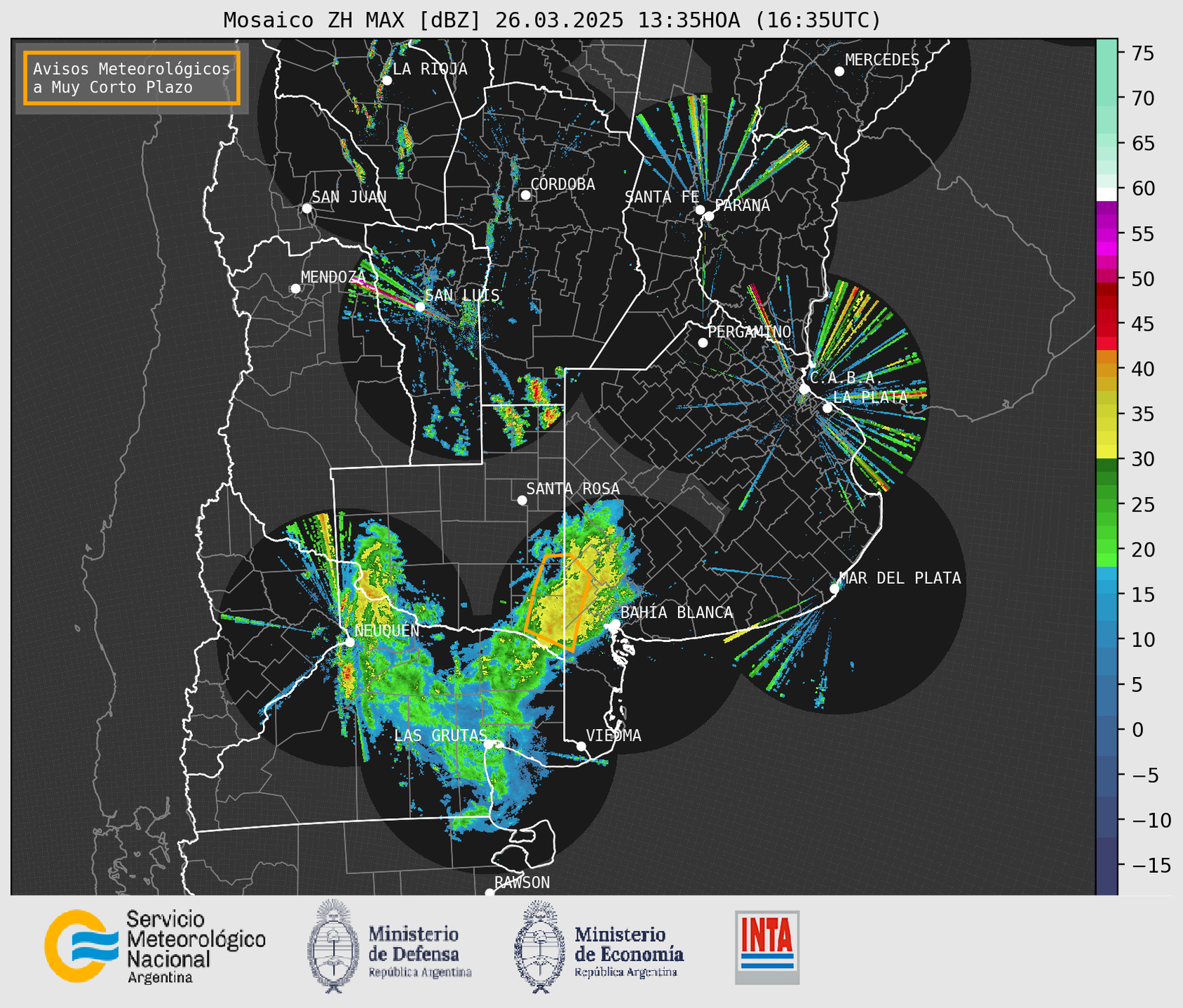Click the green 25 dBZ color band
Image resolution: width=1183 pixels, height=1008 pixels.
click(1107, 505)
